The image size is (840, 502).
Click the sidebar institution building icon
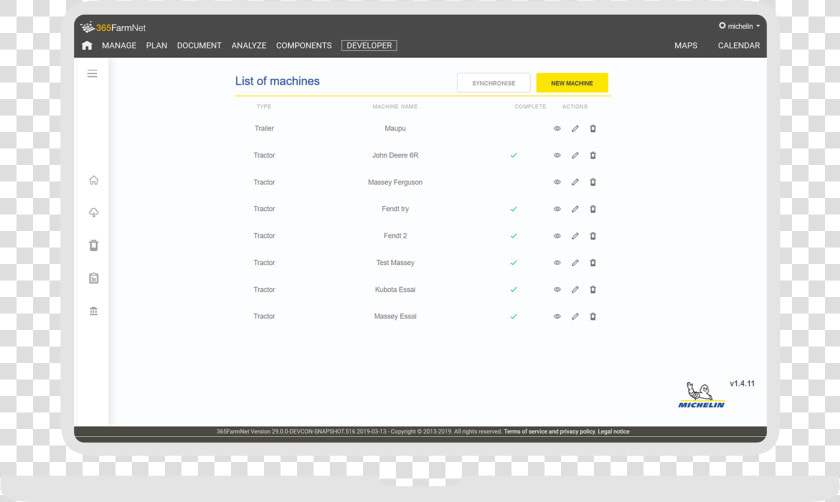click(x=94, y=311)
